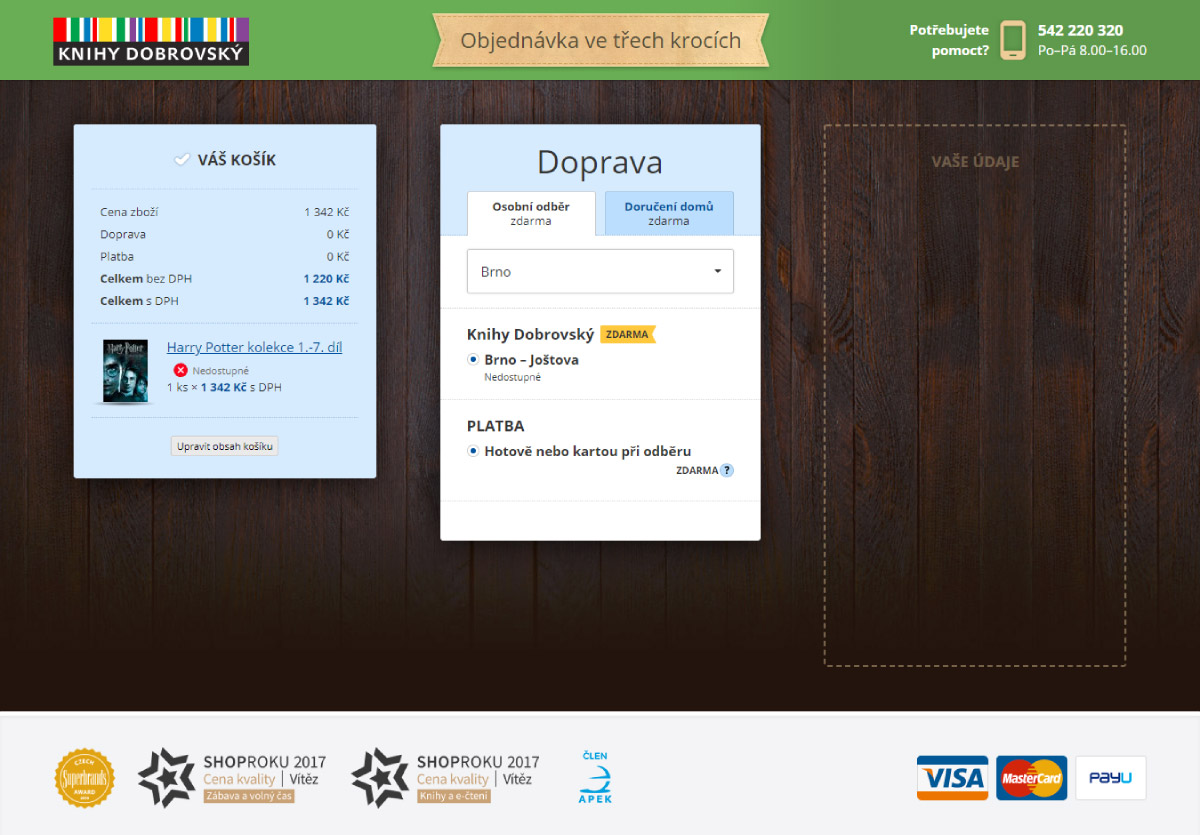Open the Harry Potter kolekce 1.-7. díl link
The width and height of the screenshot is (1200, 835).
coord(254,347)
